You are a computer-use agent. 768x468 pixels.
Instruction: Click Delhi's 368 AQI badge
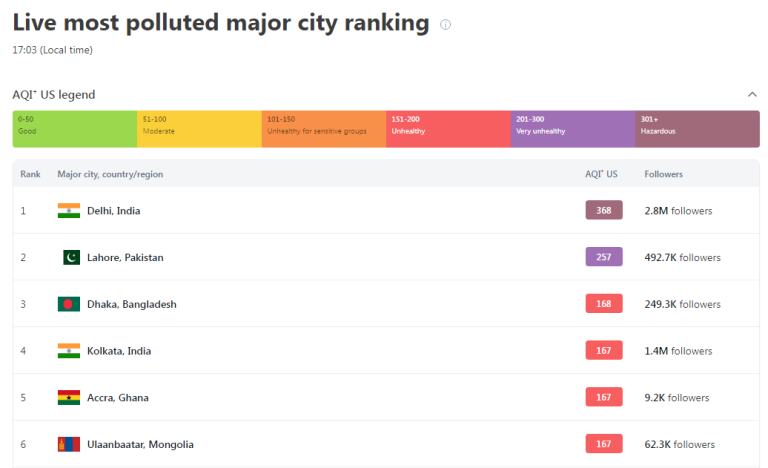pyautogui.click(x=604, y=210)
